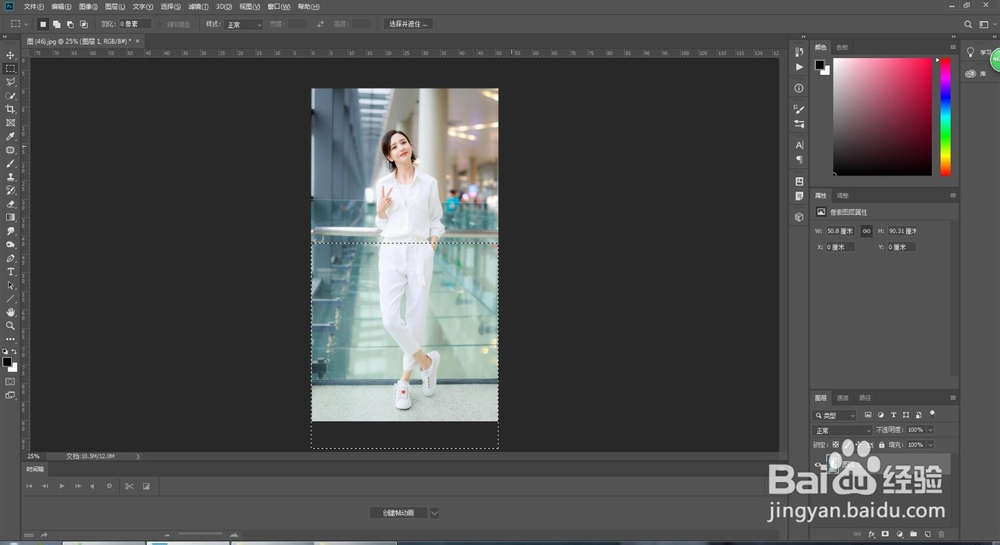Viewport: 1000px width, 545px height.
Task: Toggle the layer filter on/off switch
Action: coord(932,412)
